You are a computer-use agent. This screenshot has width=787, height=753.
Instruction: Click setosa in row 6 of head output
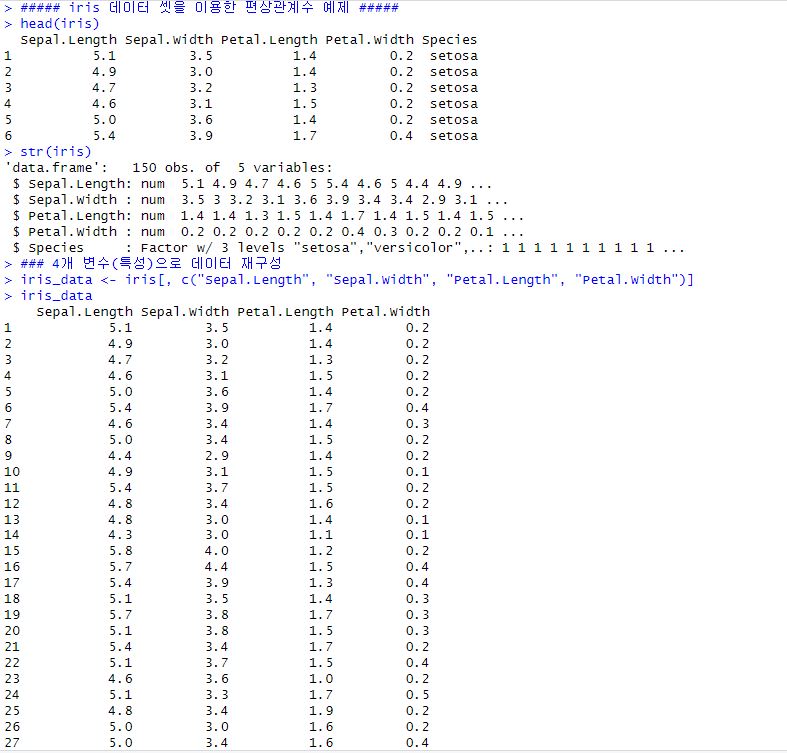tap(454, 136)
